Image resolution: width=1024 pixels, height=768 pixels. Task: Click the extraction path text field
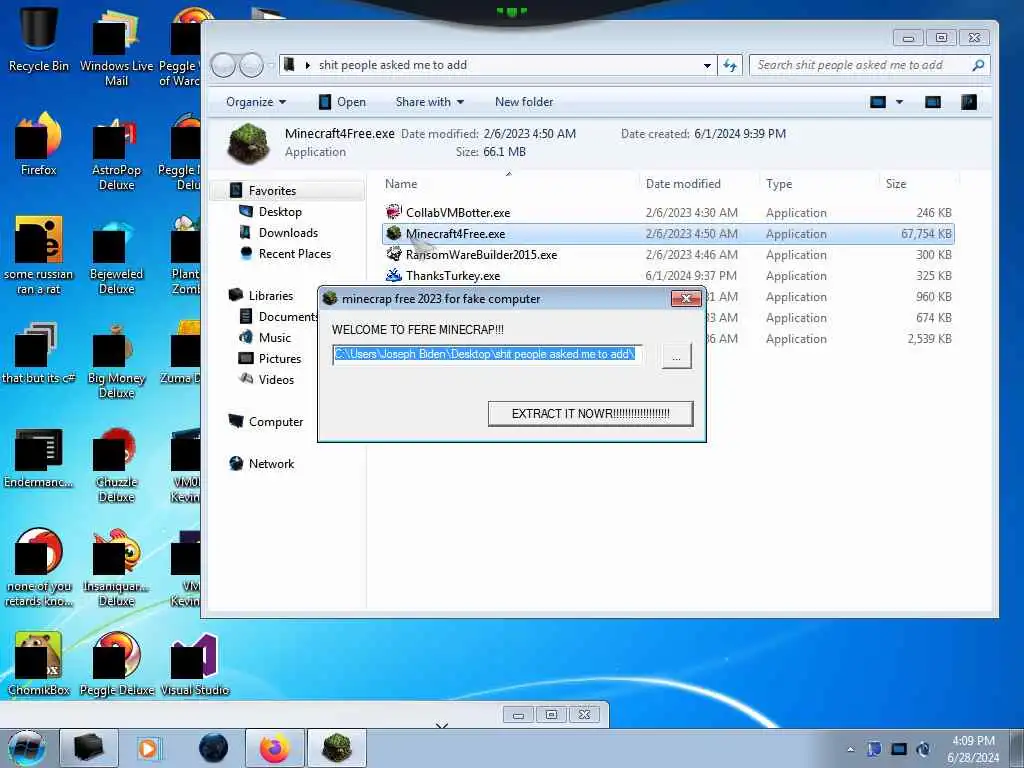487,355
